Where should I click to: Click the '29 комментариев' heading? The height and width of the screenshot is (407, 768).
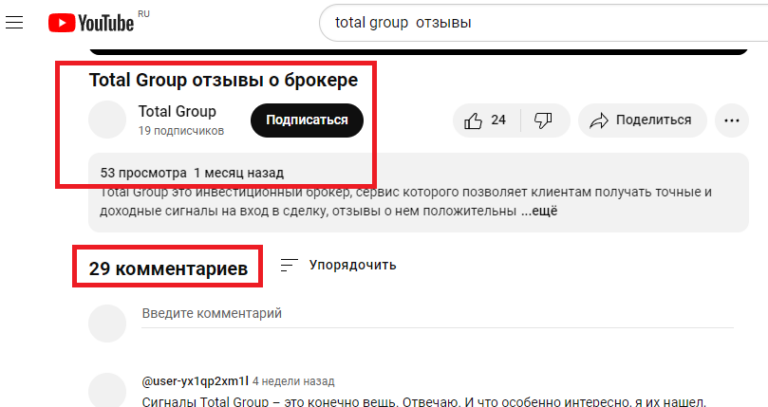click(168, 268)
